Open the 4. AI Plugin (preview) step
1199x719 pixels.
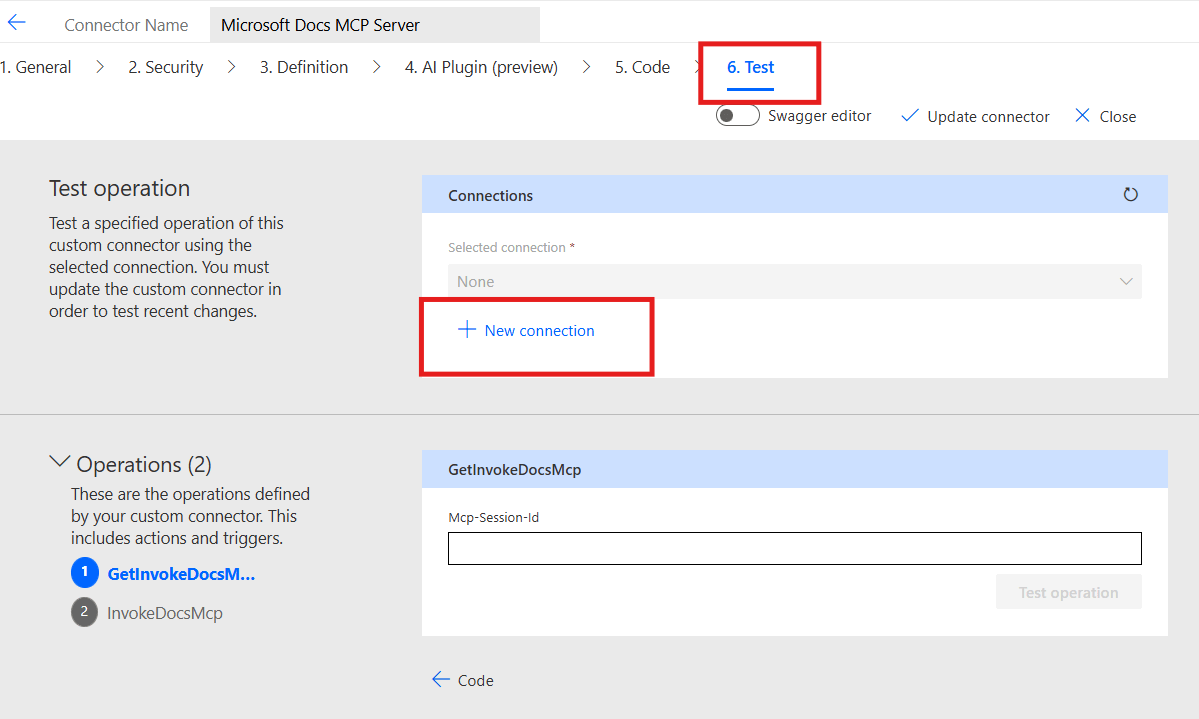[481, 67]
